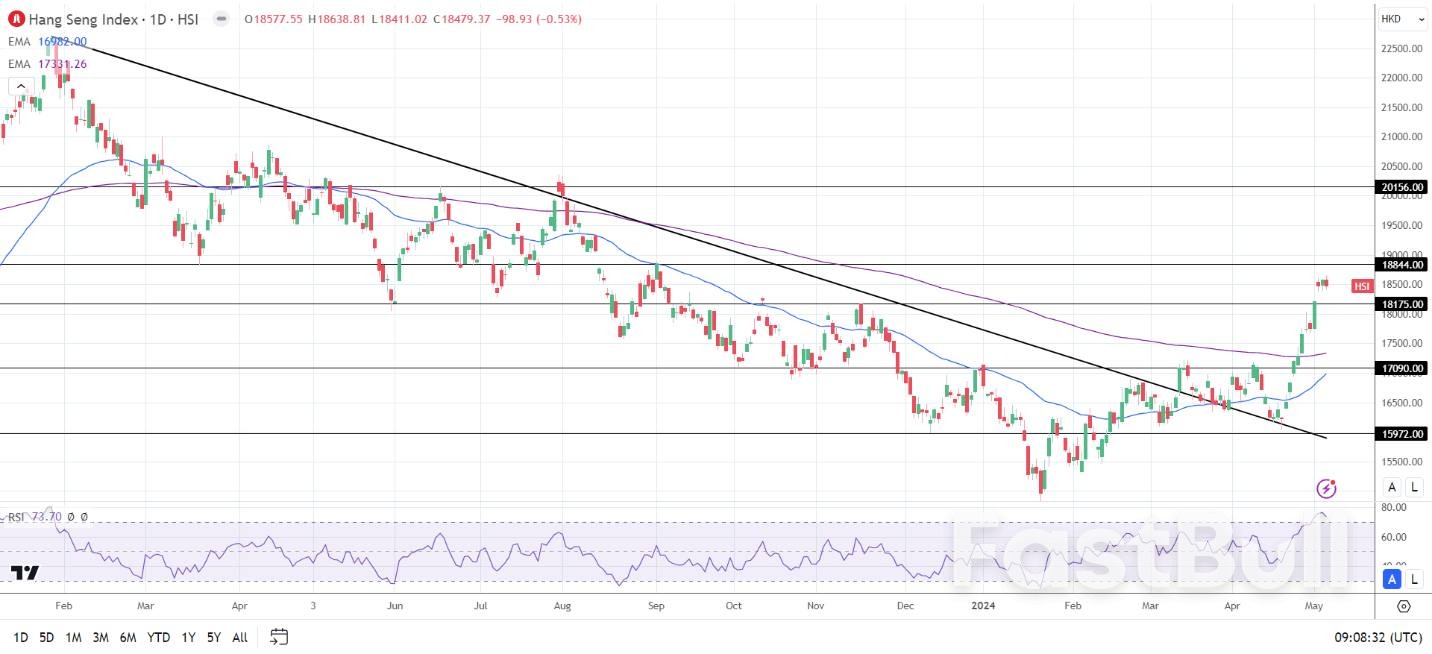Open the go-to-date calendar icon
The width and height of the screenshot is (1432, 654).
tap(278, 637)
